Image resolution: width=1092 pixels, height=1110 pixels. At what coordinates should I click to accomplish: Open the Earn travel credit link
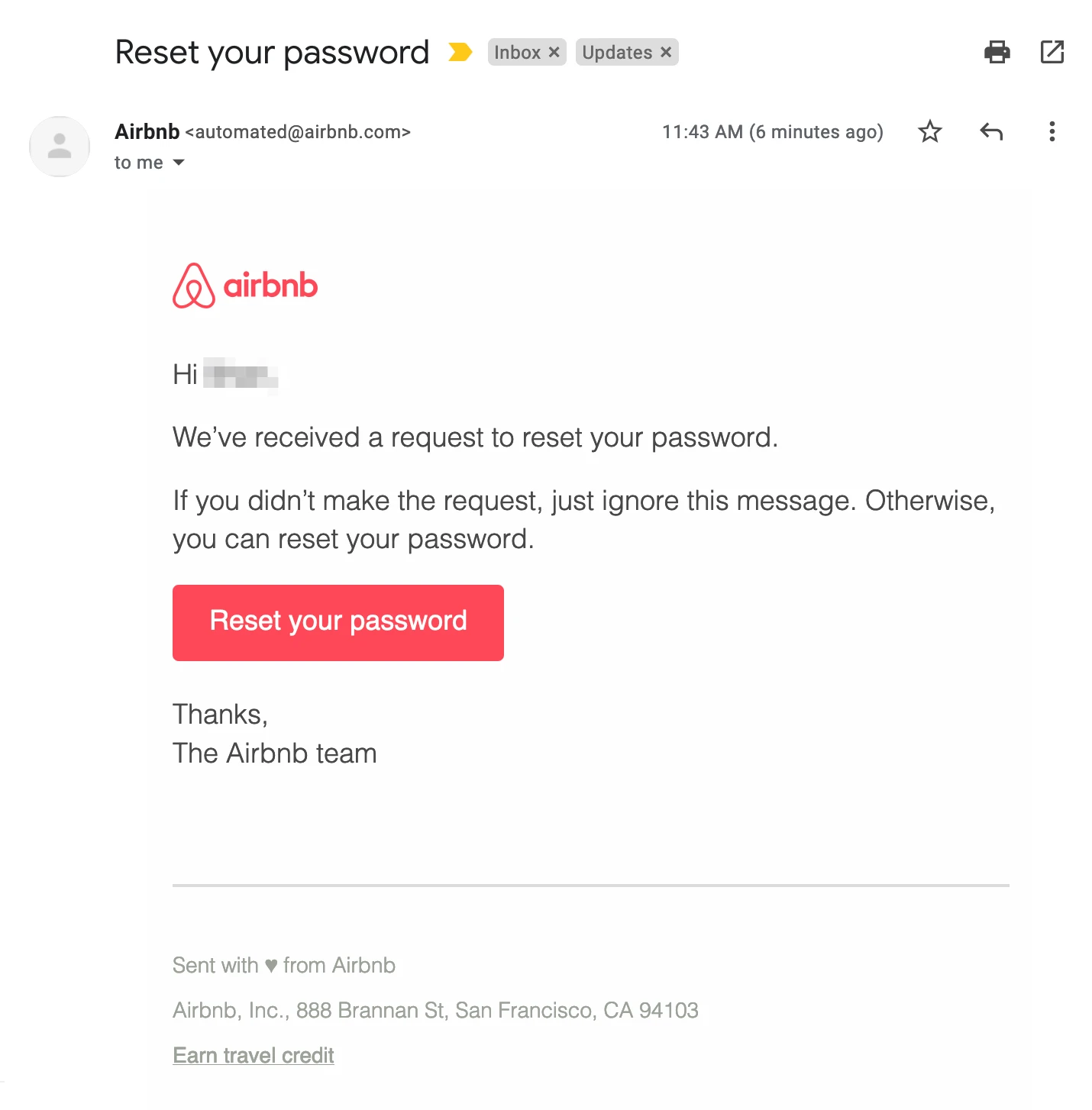point(254,1055)
